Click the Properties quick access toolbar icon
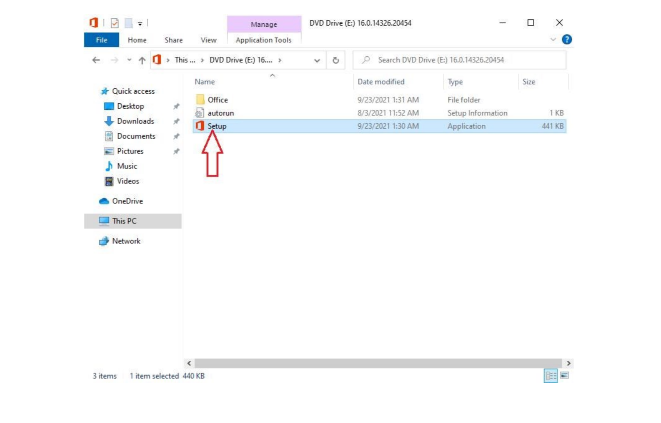This screenshot has width=661, height=423. 114,23
